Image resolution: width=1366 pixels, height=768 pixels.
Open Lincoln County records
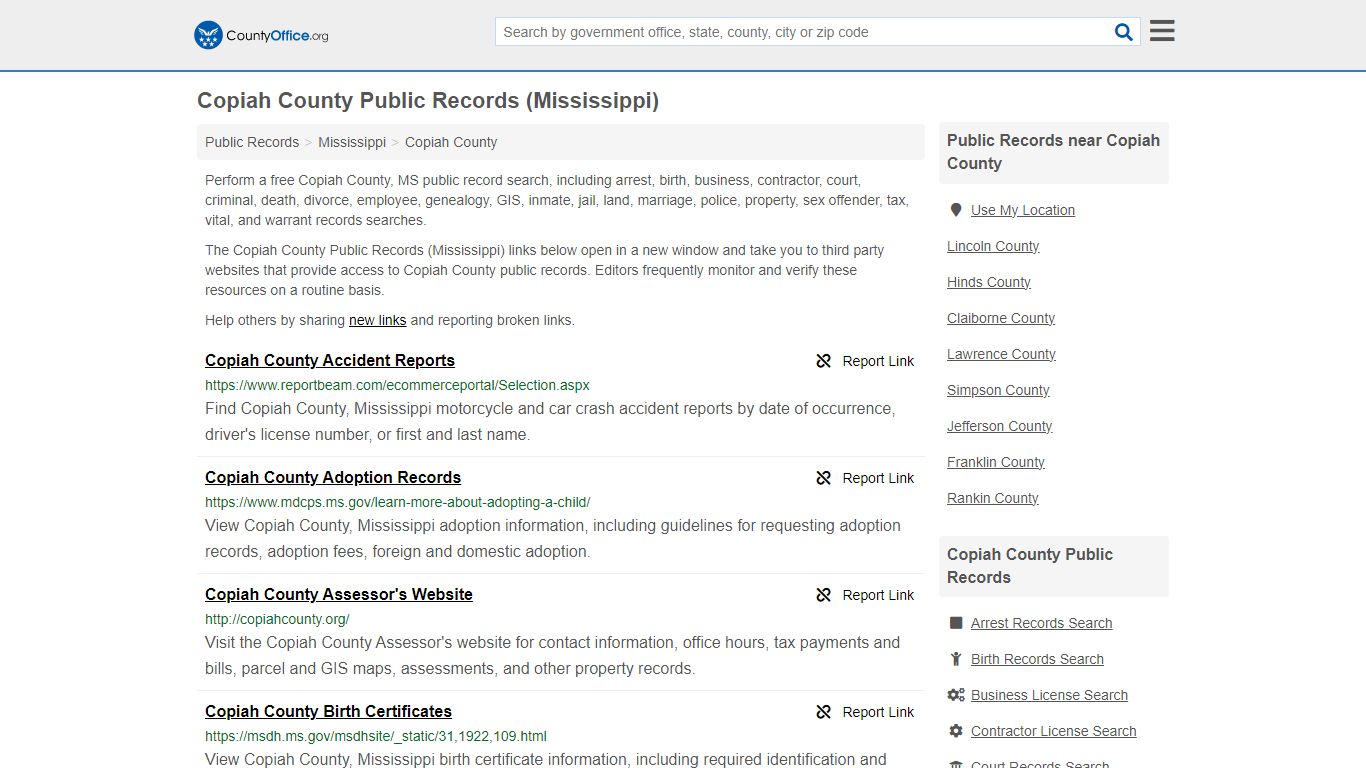[x=993, y=246]
